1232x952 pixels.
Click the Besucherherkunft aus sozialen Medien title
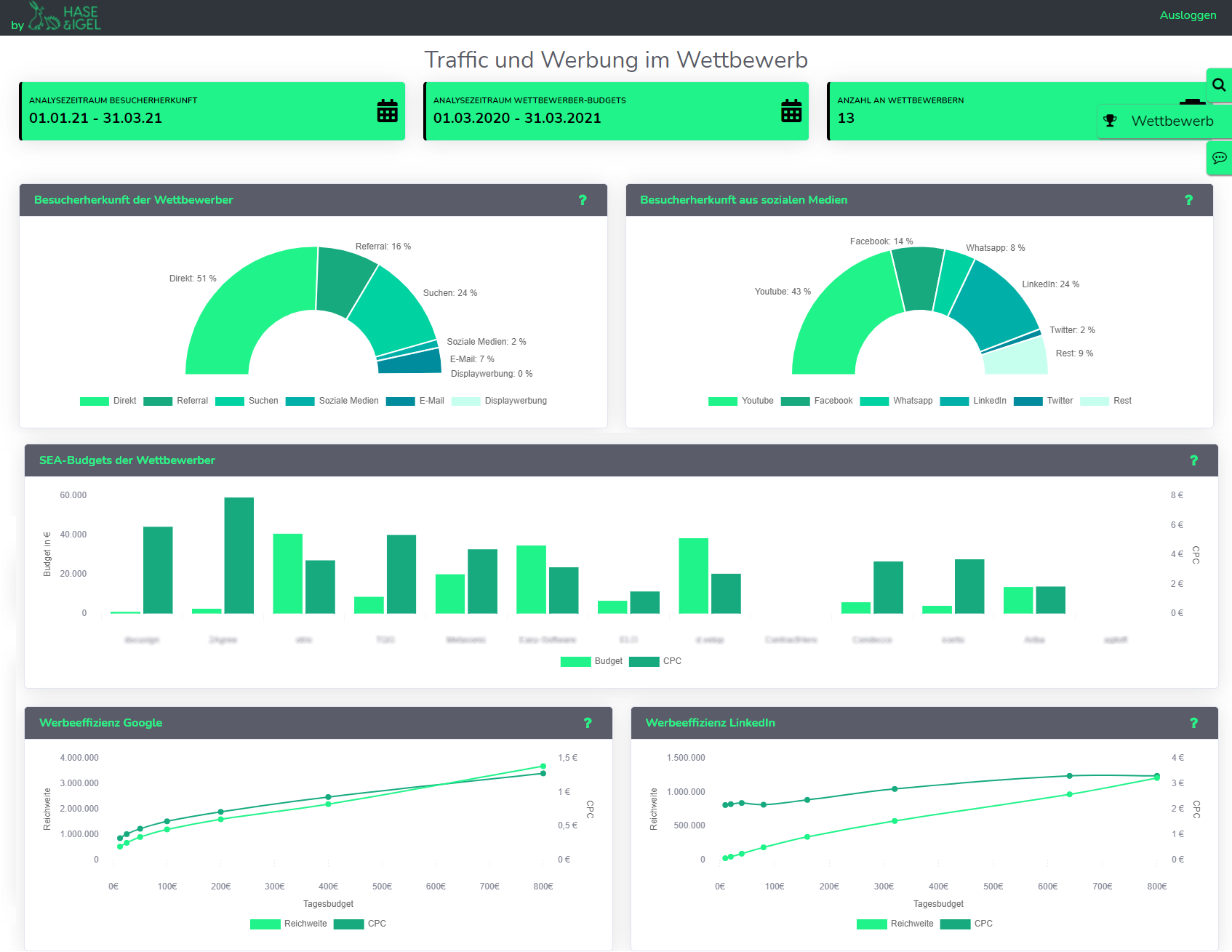tap(743, 200)
